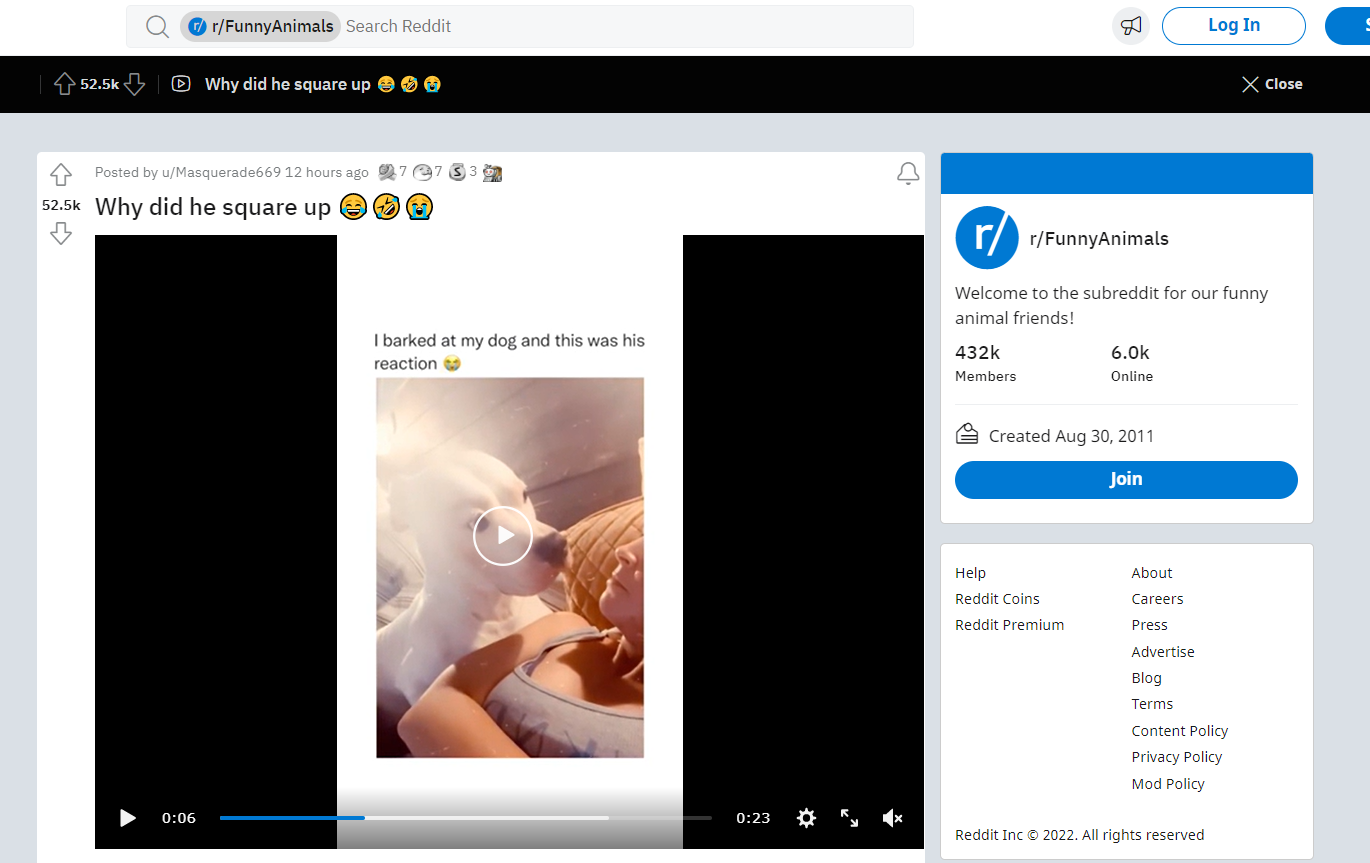Open the Reddit Premium link
This screenshot has height=863, width=1370.
coord(1009,625)
